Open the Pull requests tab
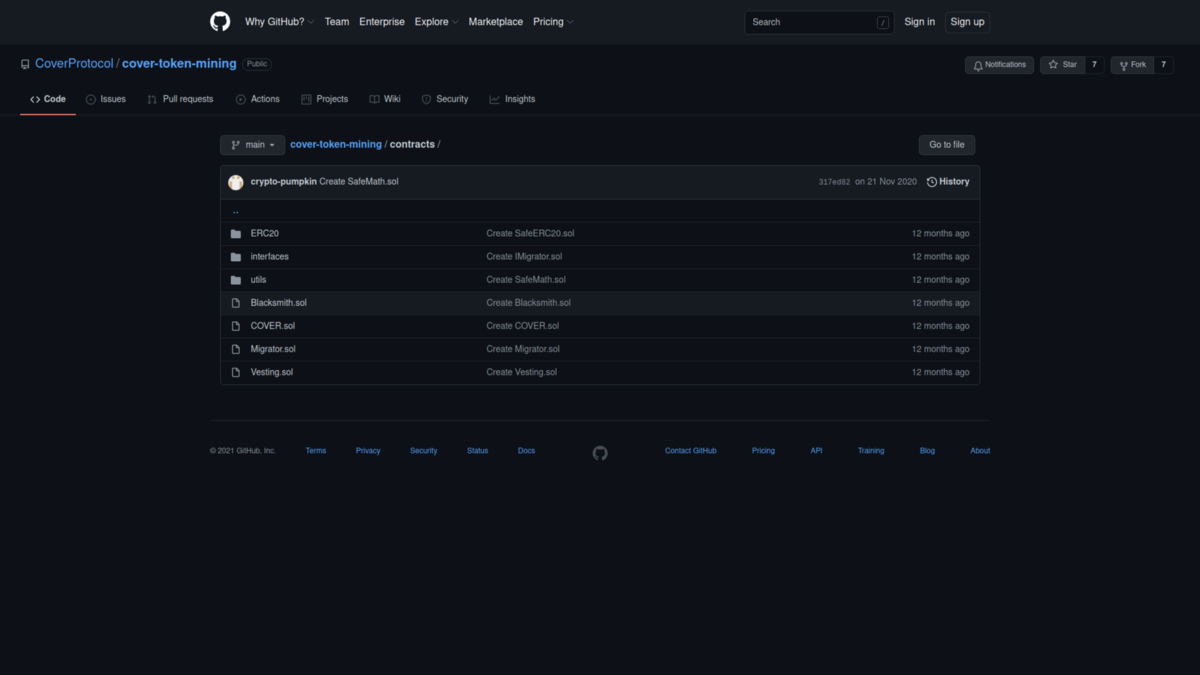Viewport: 1200px width, 675px height. pos(180,99)
